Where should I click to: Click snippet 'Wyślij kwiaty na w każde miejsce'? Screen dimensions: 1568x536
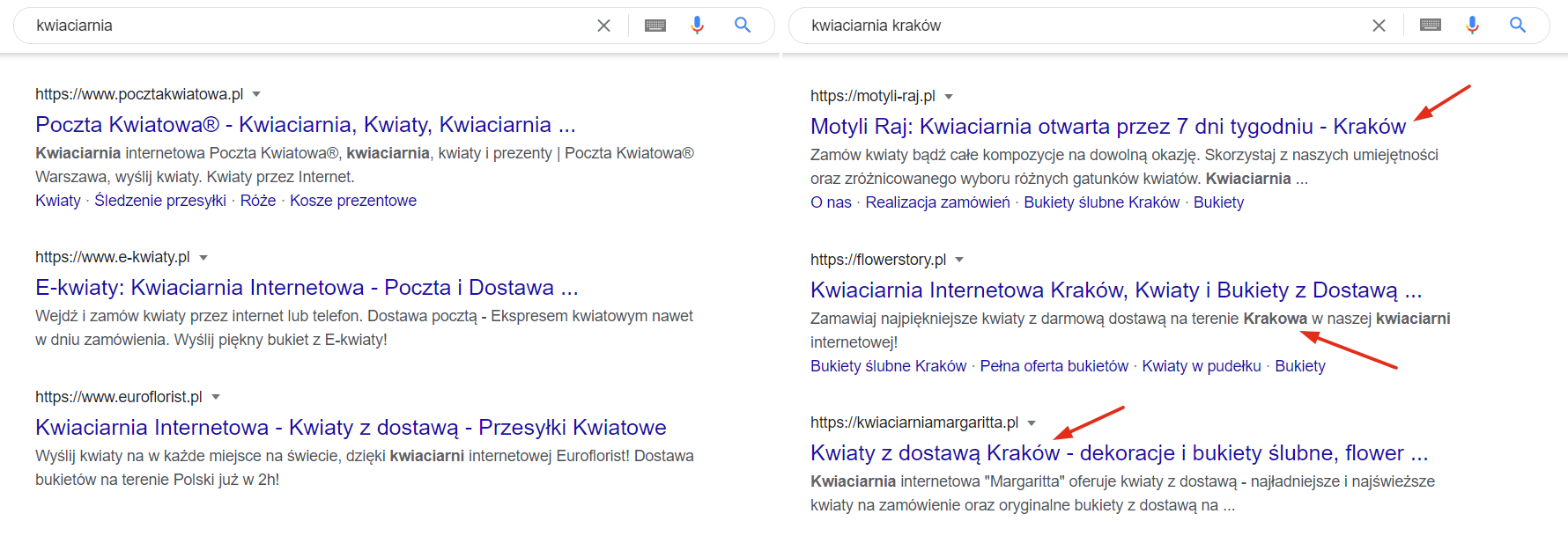pyautogui.click(x=365, y=467)
